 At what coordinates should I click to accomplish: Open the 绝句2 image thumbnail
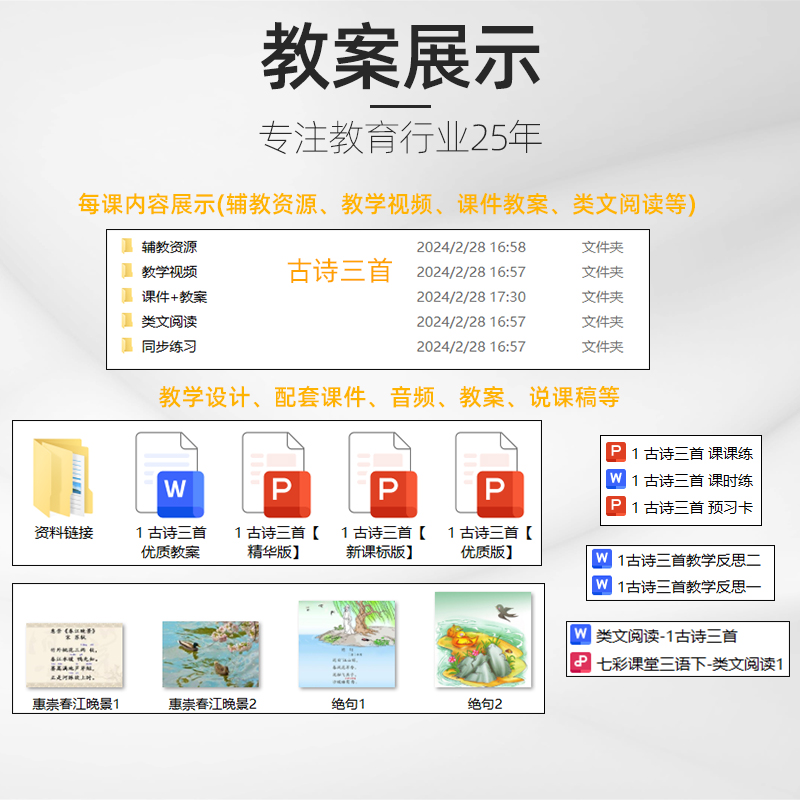[483, 640]
